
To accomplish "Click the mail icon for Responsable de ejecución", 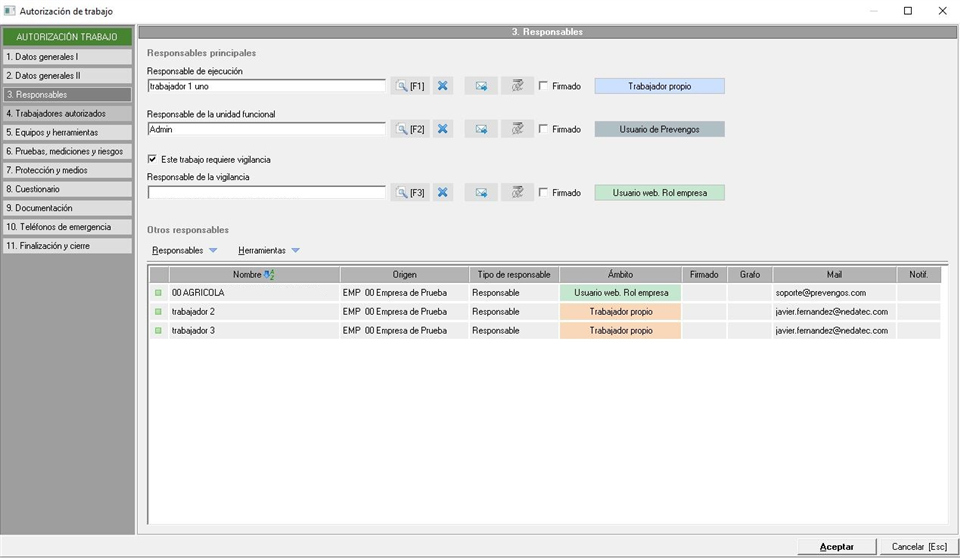I will [481, 86].
